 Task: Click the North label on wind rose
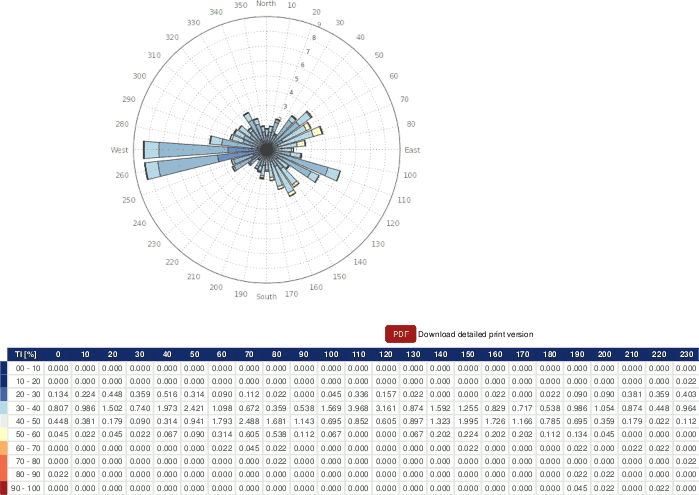click(266, 4)
